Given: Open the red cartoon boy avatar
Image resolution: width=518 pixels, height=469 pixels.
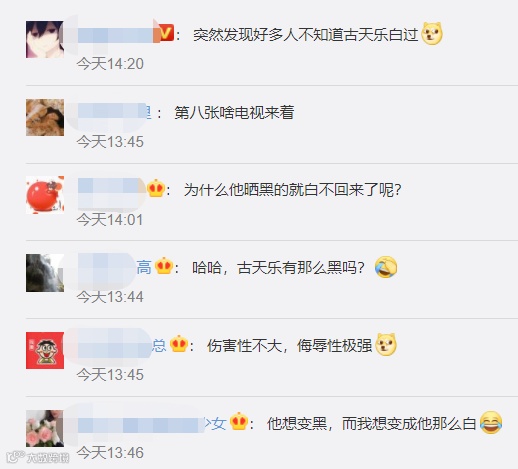Looking at the screenshot, I should pyautogui.click(x=45, y=351).
